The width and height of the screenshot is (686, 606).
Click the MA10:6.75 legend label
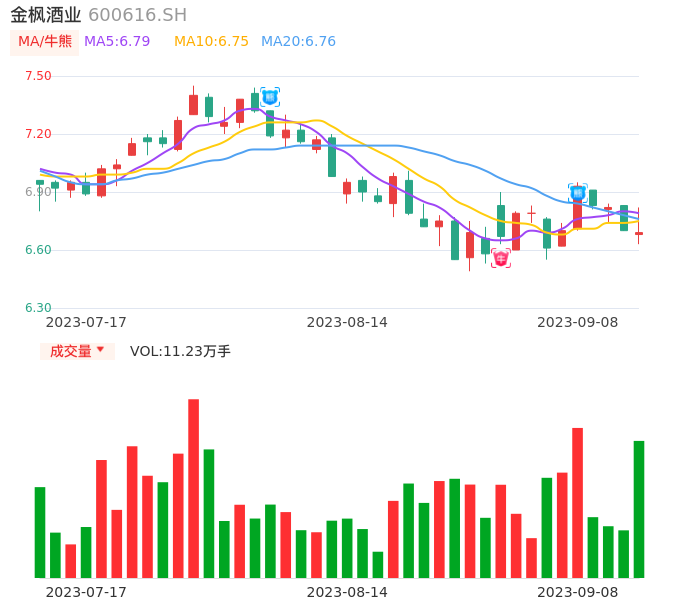tap(211, 42)
